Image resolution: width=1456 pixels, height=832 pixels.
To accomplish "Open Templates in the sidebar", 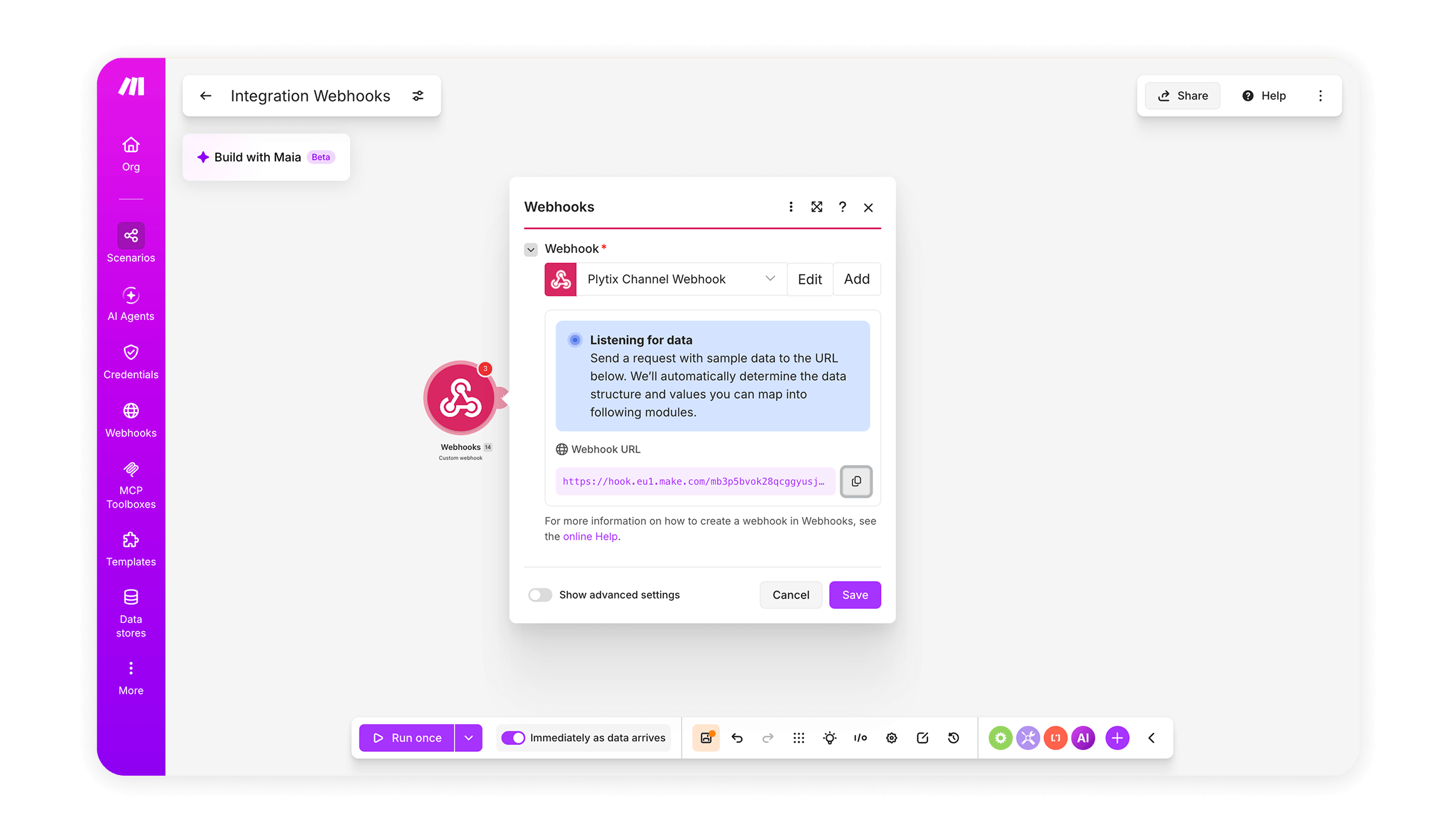I will pos(131,549).
